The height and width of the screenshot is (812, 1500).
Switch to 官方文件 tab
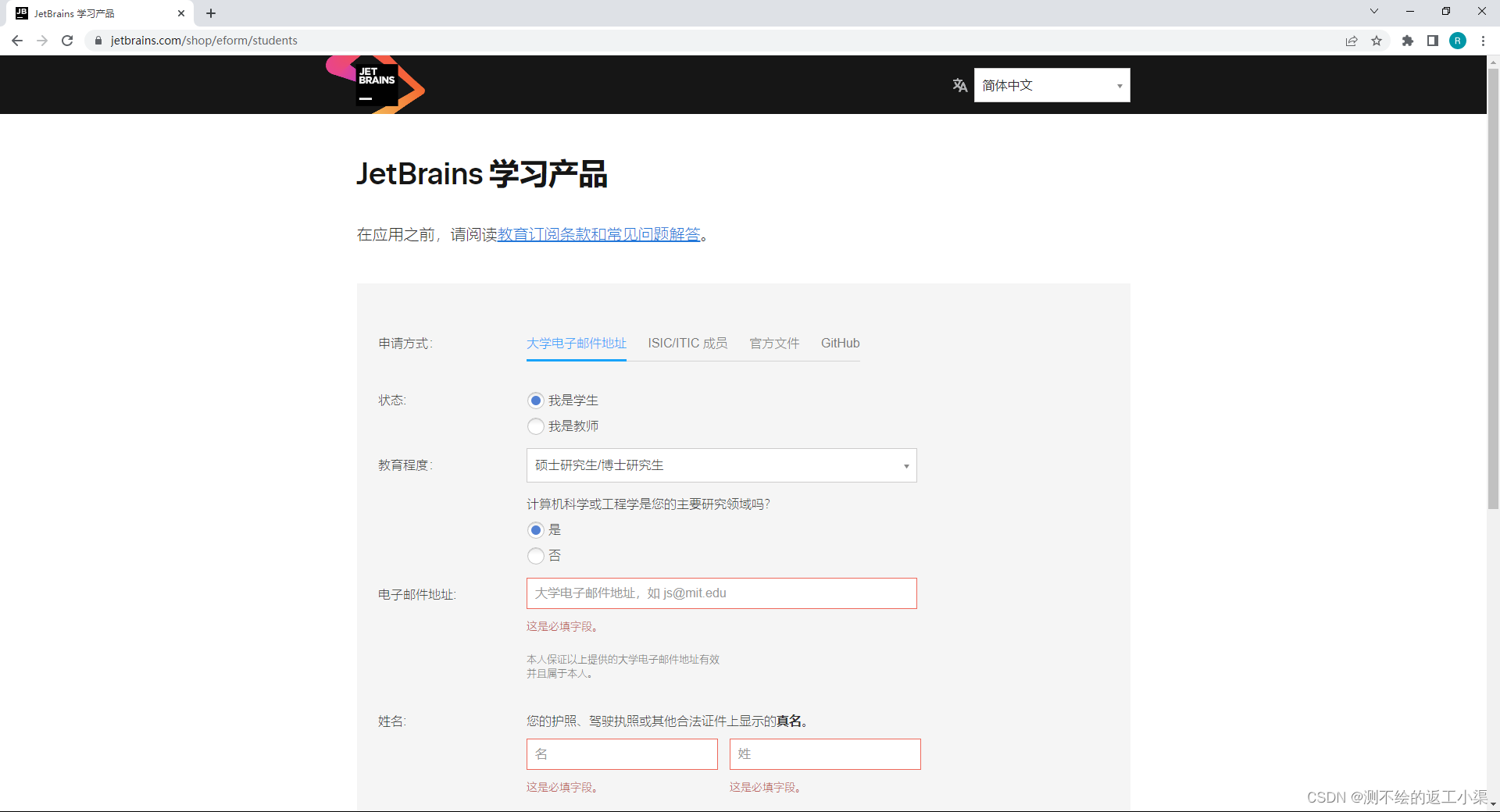tap(774, 344)
